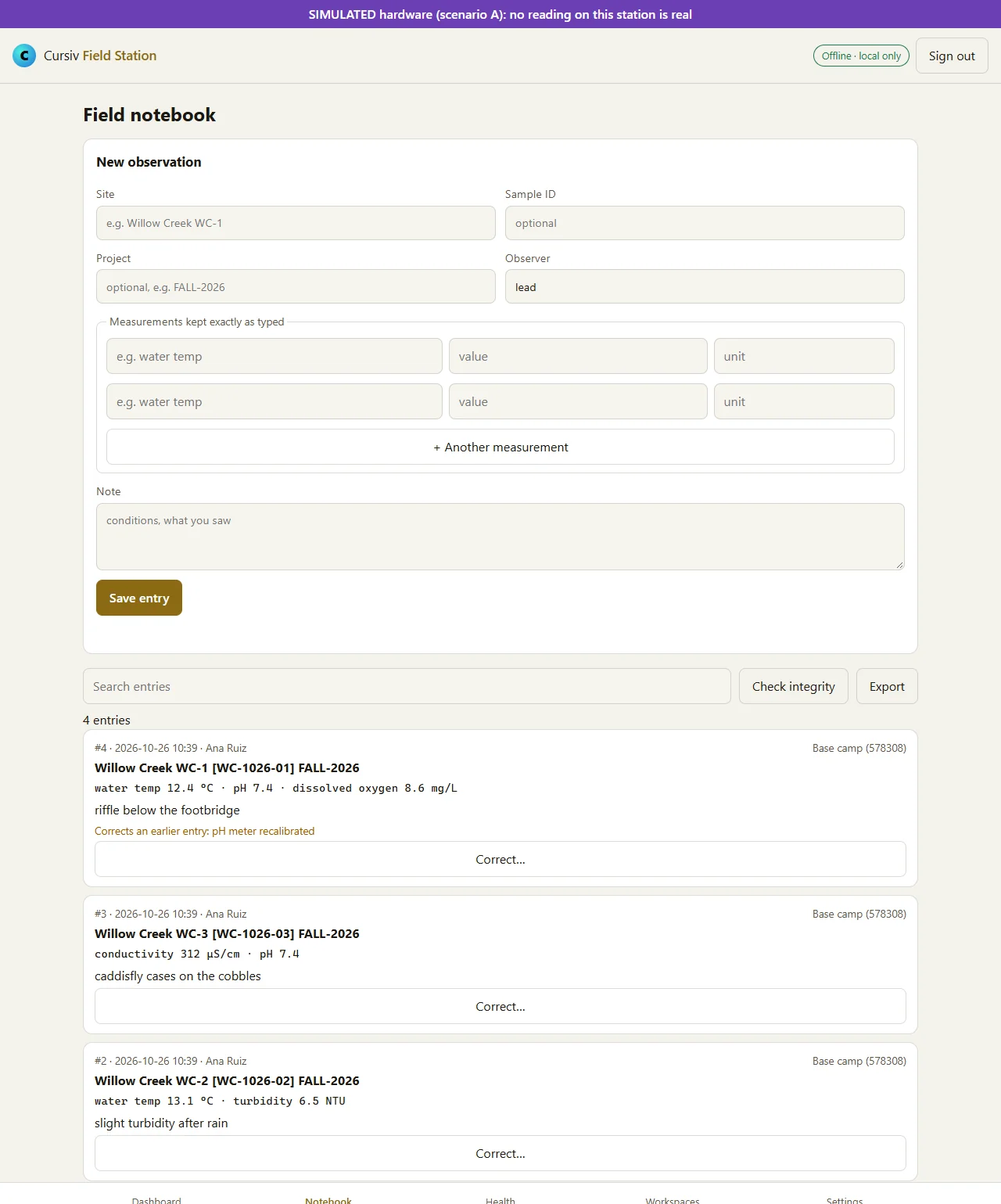Focus the first row's measurement name field

(x=274, y=356)
